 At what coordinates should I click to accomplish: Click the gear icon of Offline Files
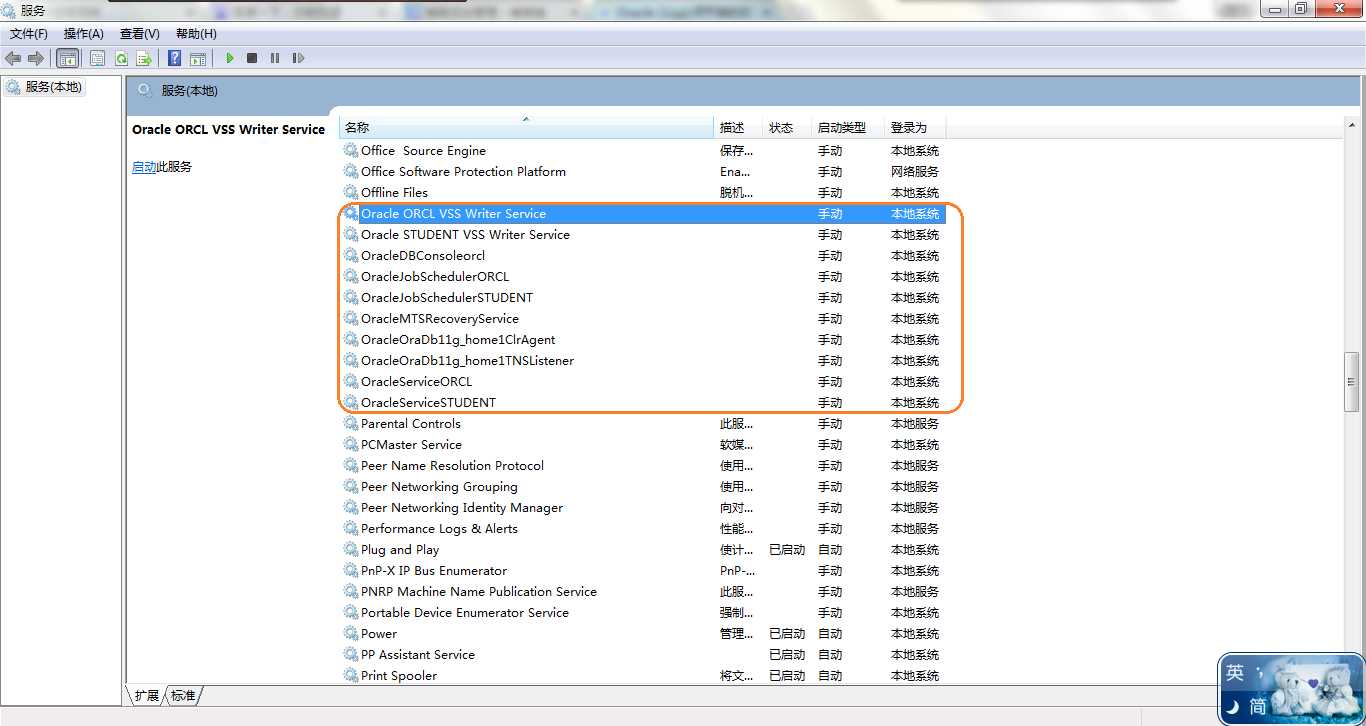351,192
